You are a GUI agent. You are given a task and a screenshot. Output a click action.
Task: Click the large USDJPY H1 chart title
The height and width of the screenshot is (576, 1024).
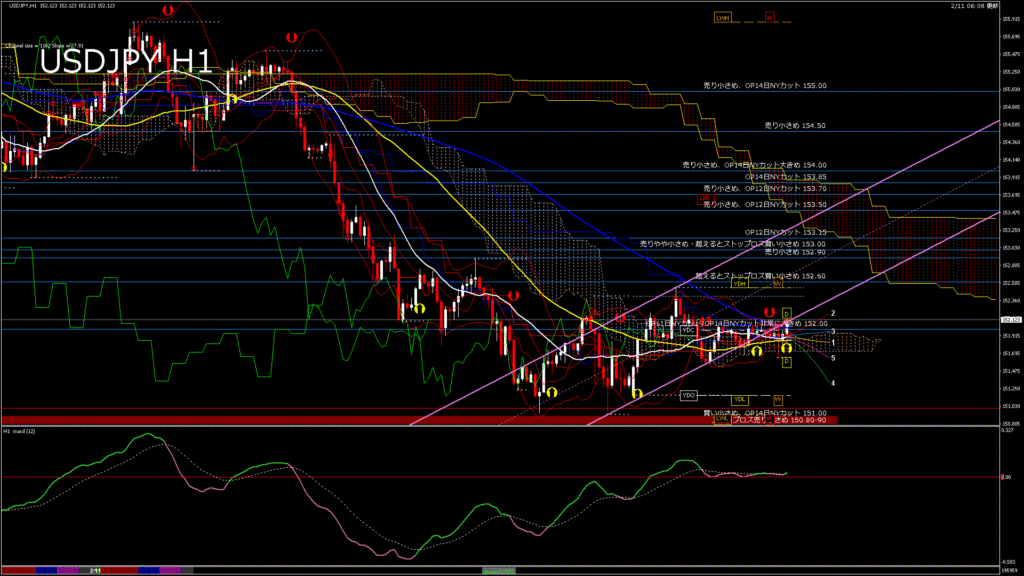(x=126, y=62)
